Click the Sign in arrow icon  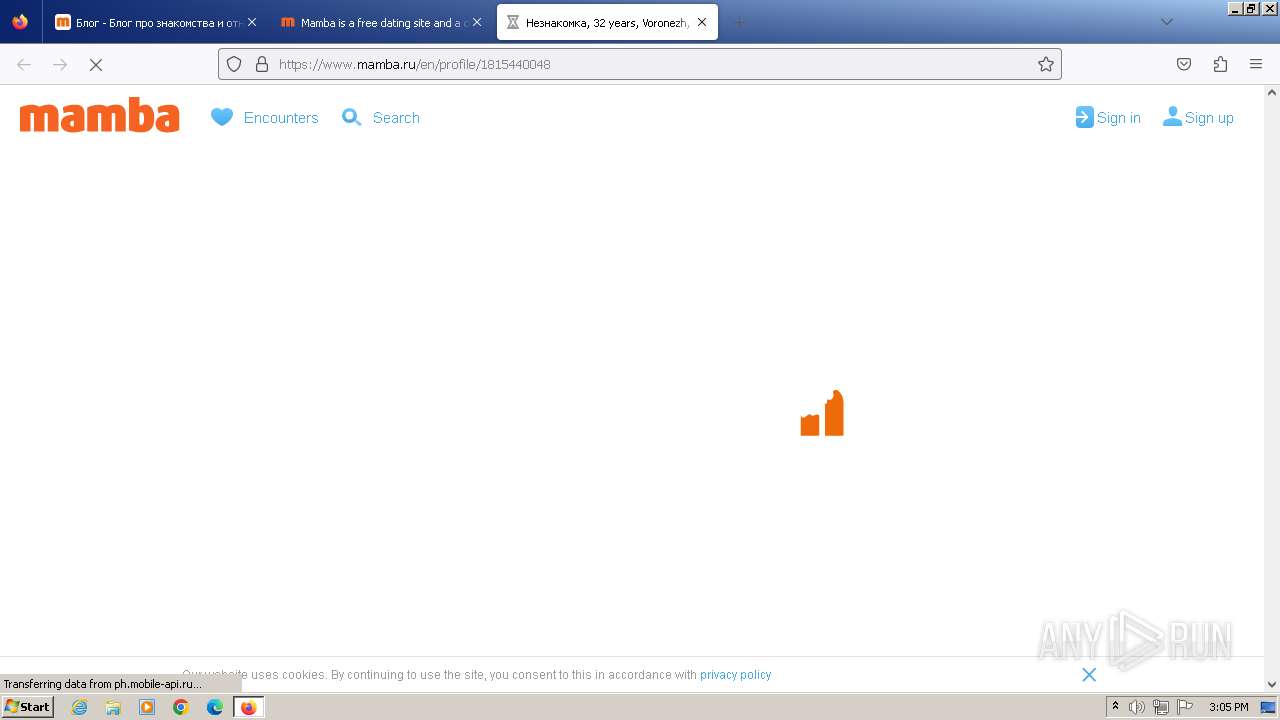point(1084,117)
